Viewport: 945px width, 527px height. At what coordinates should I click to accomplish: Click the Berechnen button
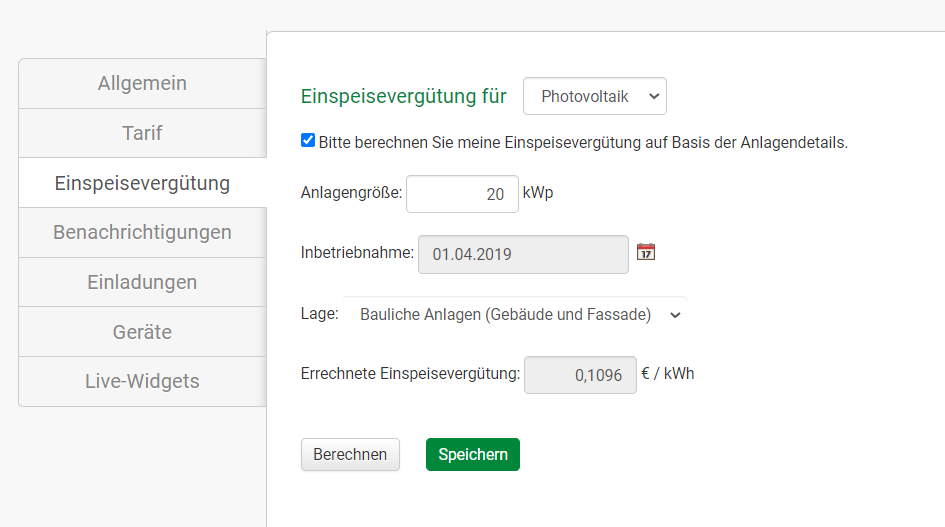click(350, 454)
